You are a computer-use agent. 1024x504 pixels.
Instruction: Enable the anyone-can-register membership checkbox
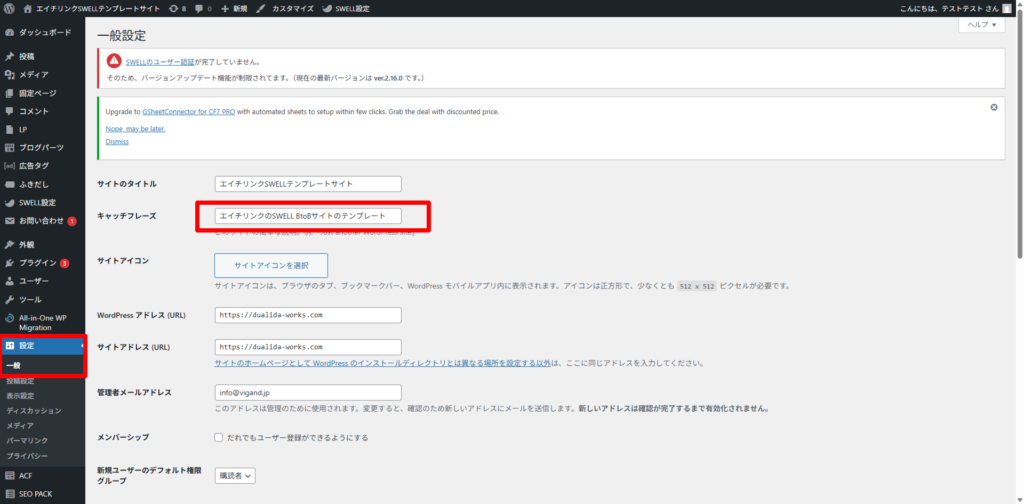pyautogui.click(x=219, y=437)
